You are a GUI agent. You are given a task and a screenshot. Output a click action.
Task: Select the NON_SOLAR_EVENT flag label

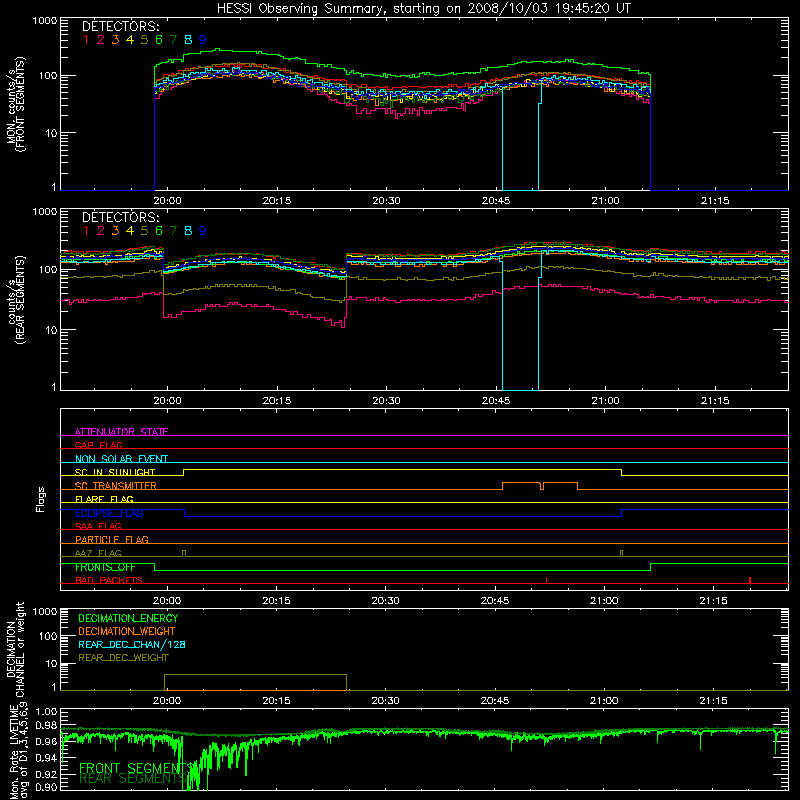[121, 459]
